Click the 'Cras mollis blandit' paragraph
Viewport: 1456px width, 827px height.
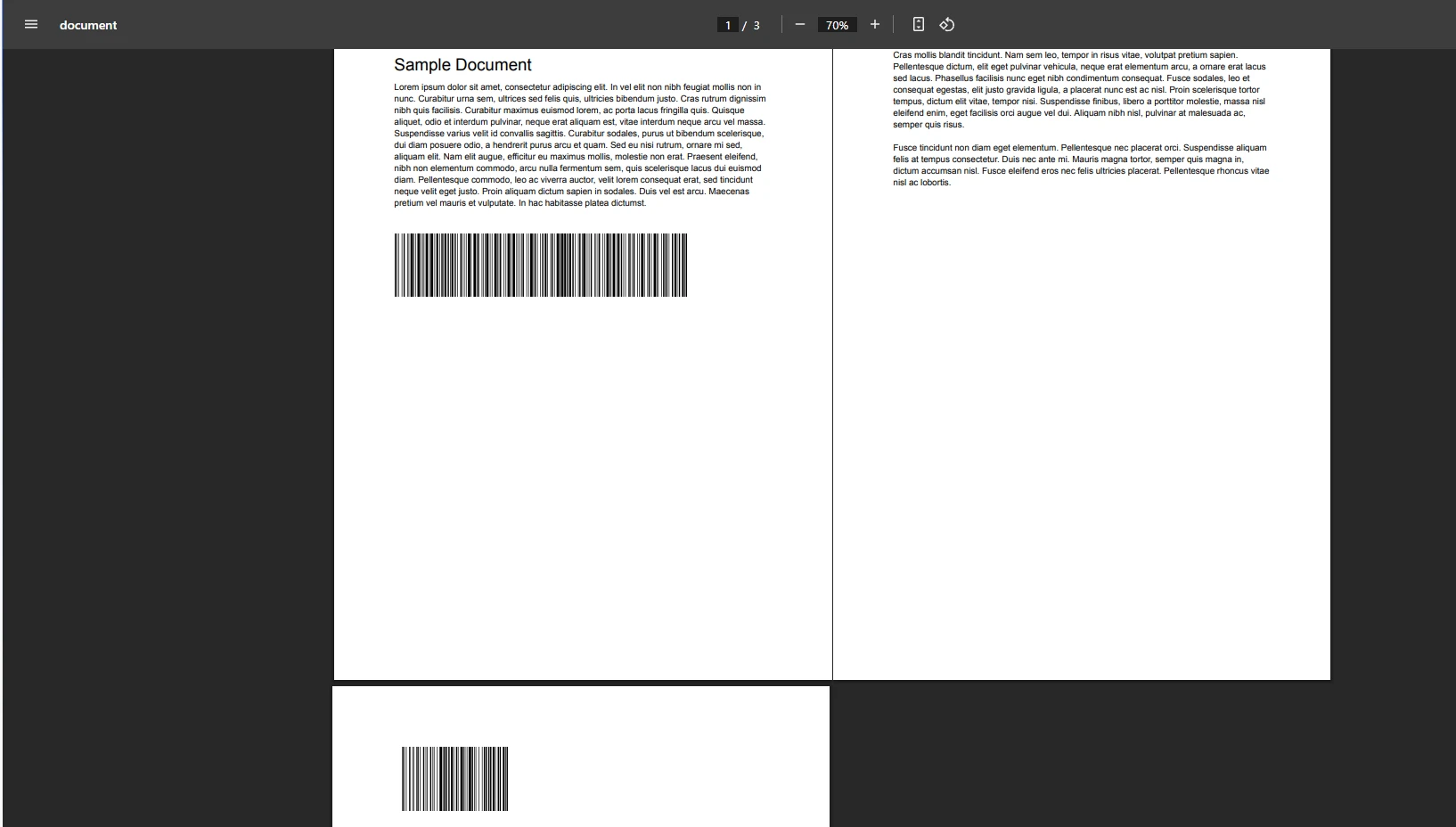1078,89
